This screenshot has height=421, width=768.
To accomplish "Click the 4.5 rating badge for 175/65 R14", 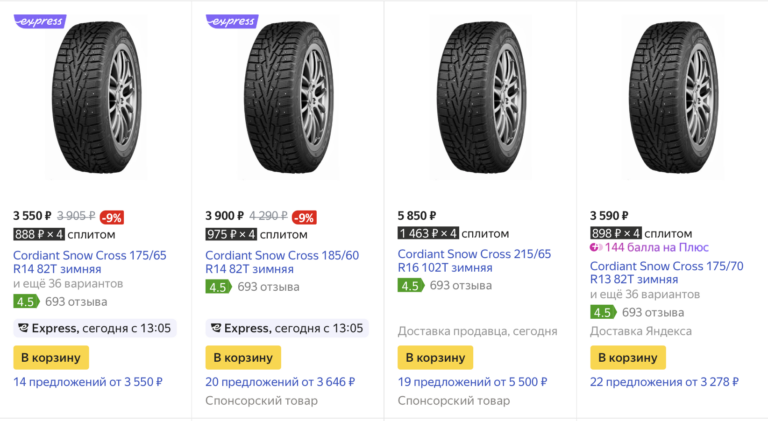I will (x=25, y=302).
